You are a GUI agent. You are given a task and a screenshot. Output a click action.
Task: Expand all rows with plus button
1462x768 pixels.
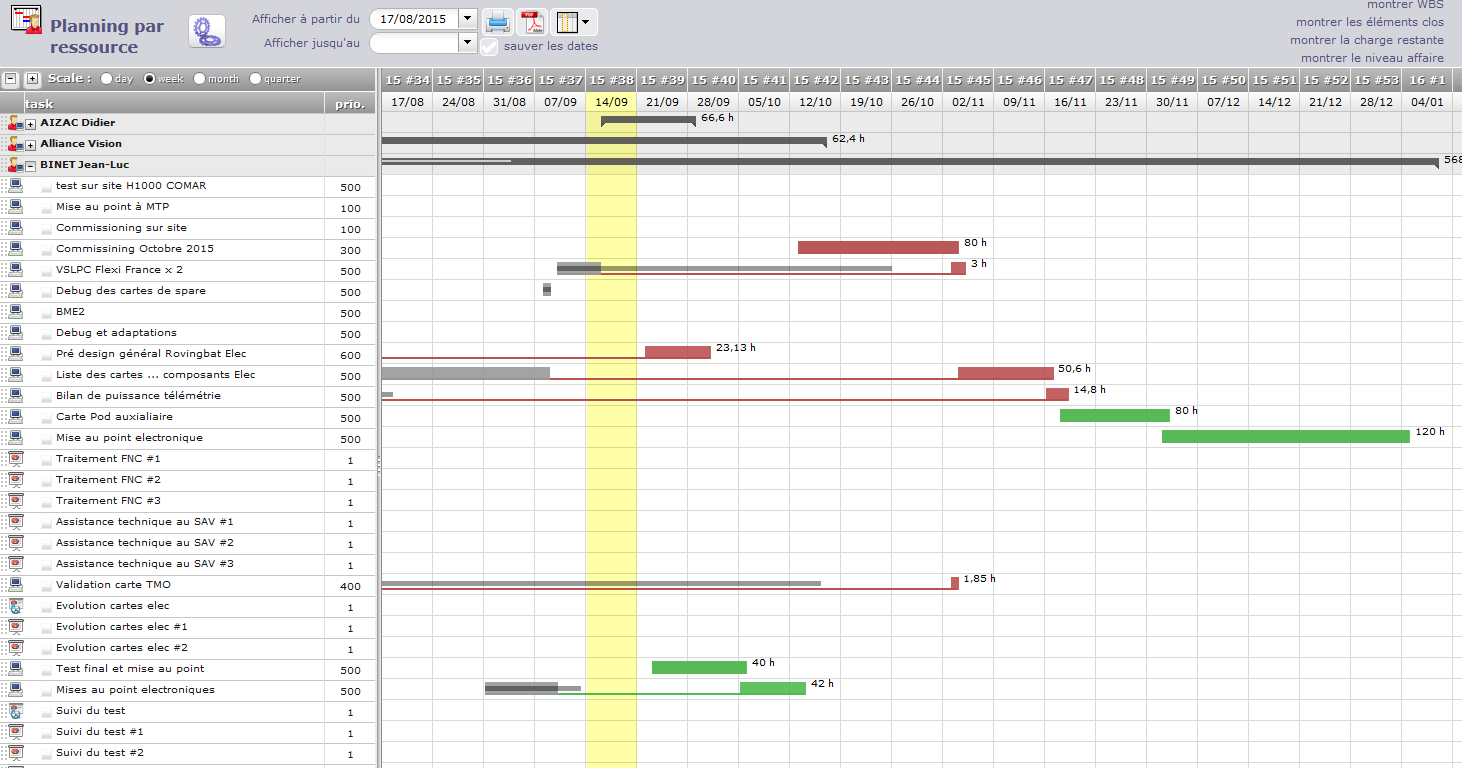(33, 79)
